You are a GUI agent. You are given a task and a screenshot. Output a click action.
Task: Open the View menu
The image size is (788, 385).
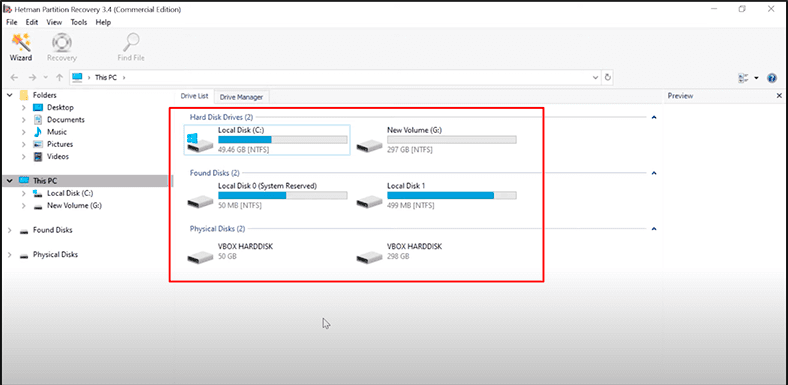[x=54, y=22]
